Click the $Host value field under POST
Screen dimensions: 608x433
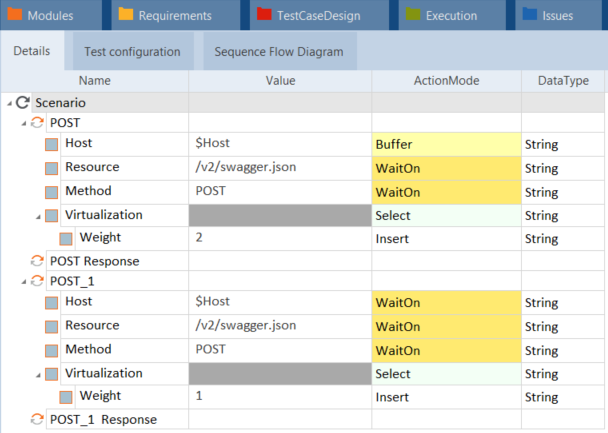[280, 144]
